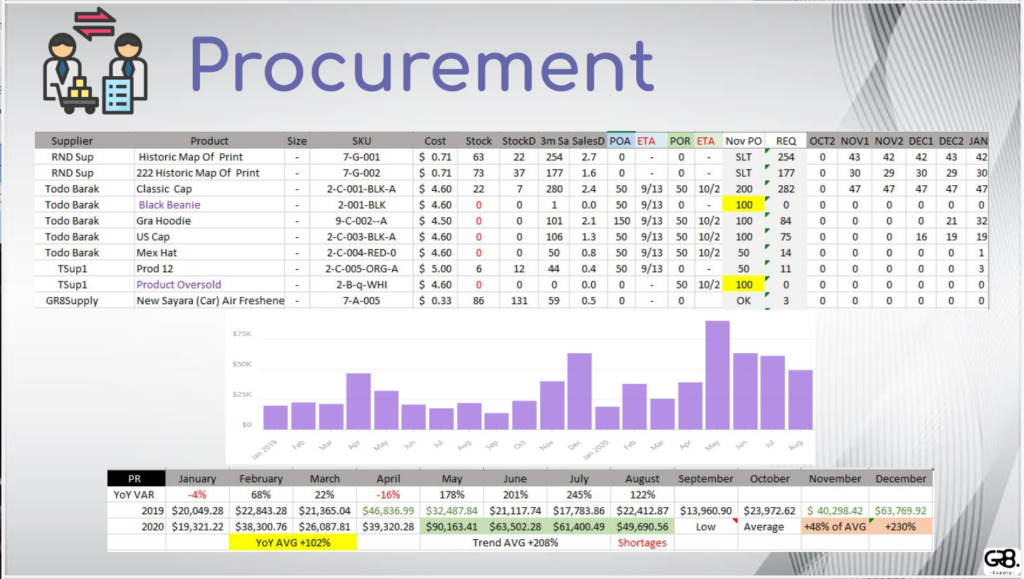Select the blue POA column header

(620, 141)
